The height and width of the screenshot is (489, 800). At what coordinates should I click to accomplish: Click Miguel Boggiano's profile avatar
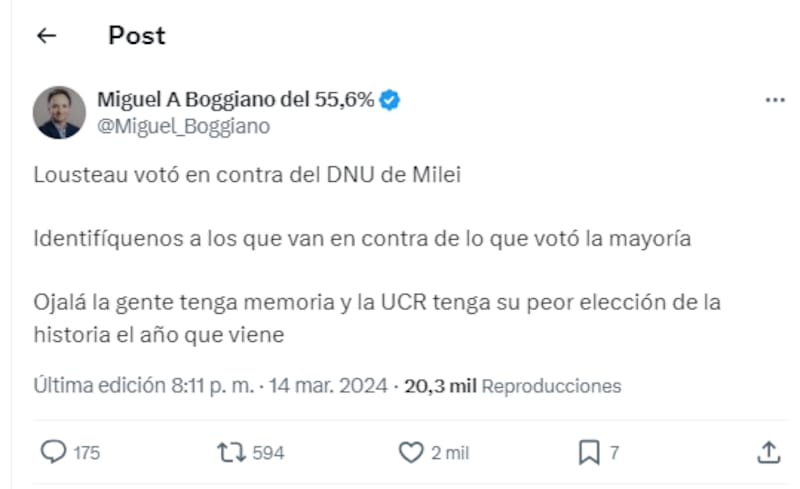pos(59,112)
